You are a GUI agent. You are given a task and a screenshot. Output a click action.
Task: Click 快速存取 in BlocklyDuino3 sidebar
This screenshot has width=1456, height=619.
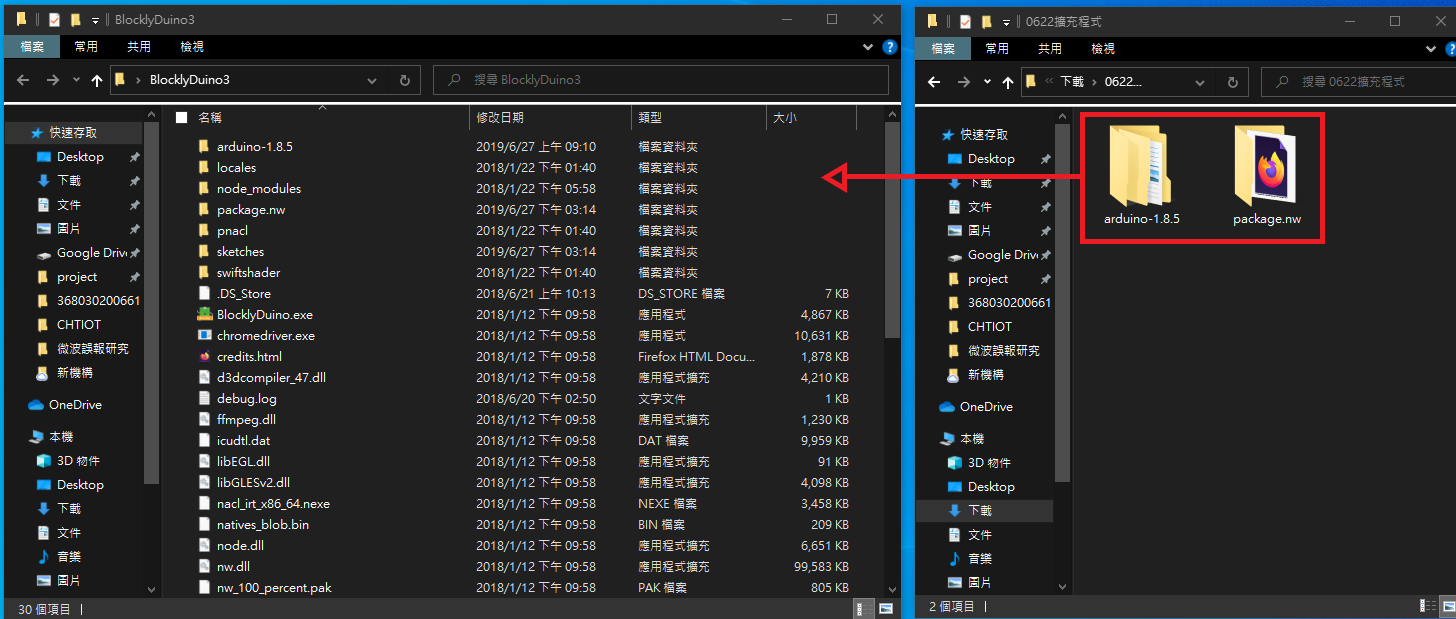[73, 133]
